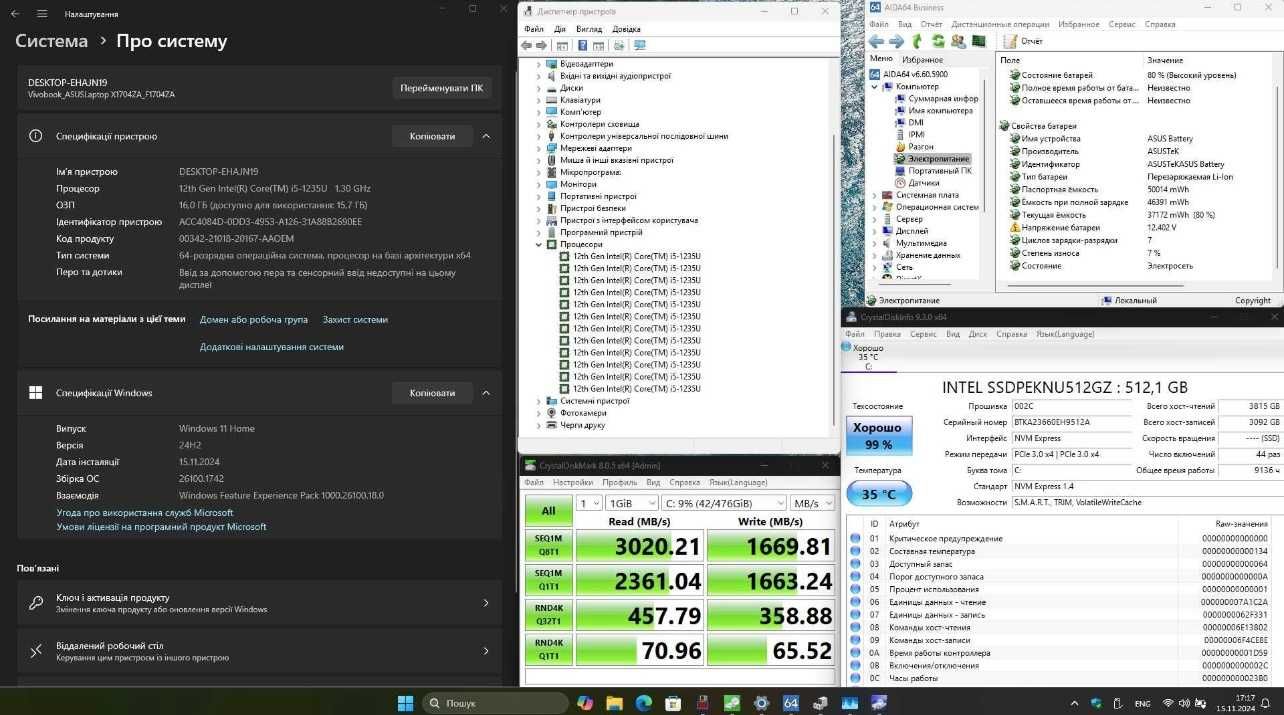Click the Back arrow in Device Manager toolbar
1284x715 pixels.
click(528, 45)
